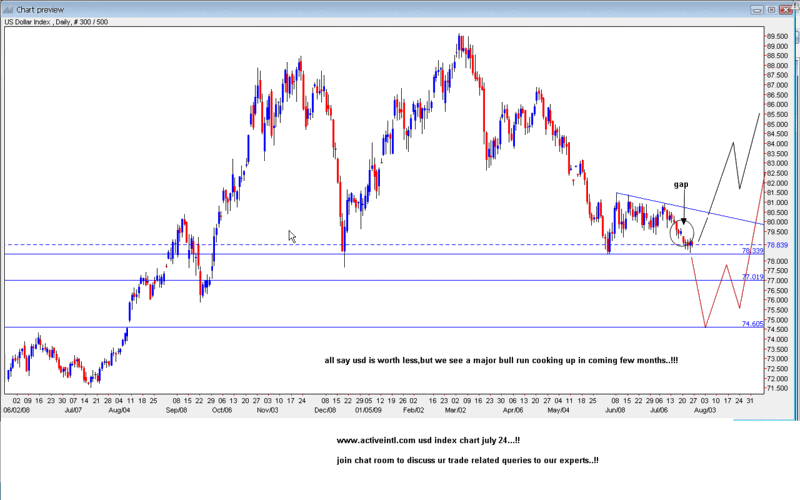
Task: Click the Dec/08 date on time axis
Action: tap(326, 410)
